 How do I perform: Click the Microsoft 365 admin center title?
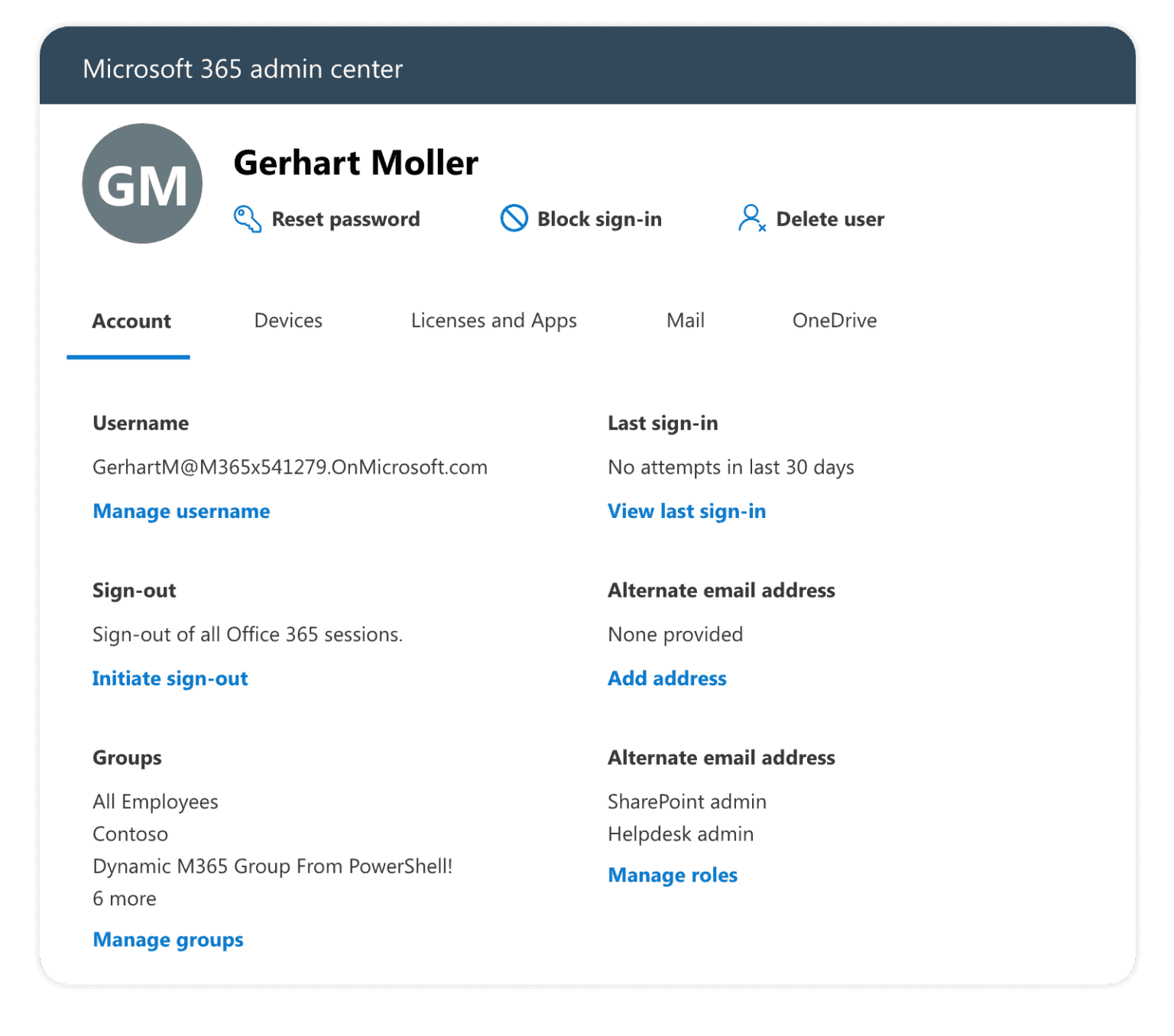(243, 69)
